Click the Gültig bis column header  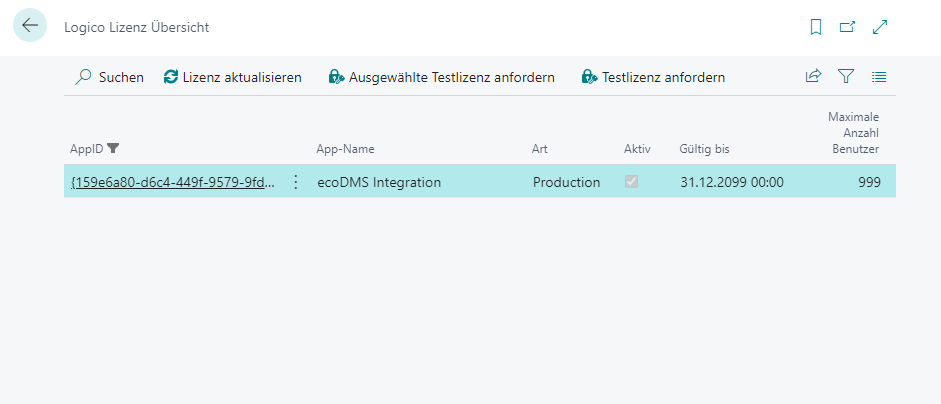click(x=705, y=149)
